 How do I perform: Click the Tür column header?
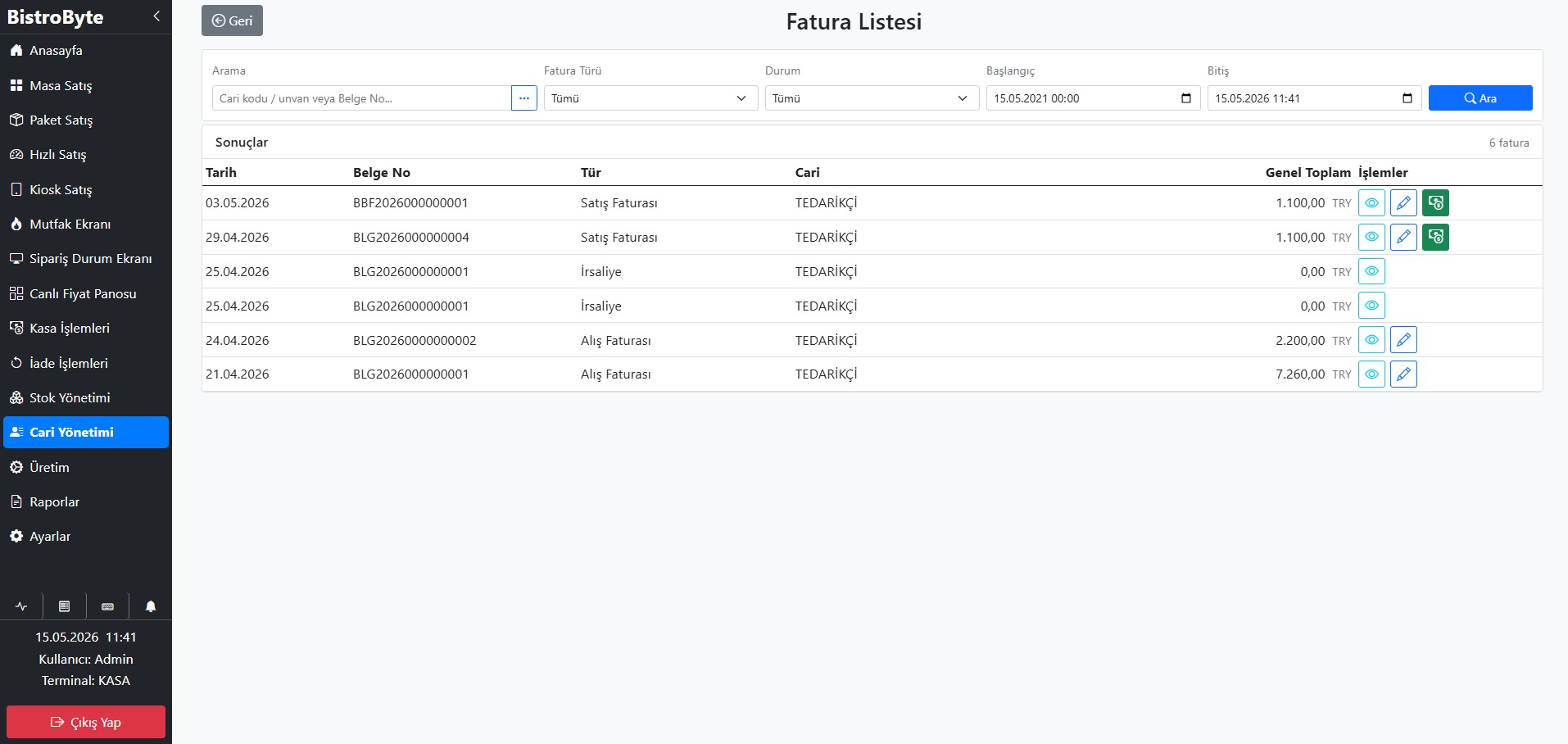point(591,172)
